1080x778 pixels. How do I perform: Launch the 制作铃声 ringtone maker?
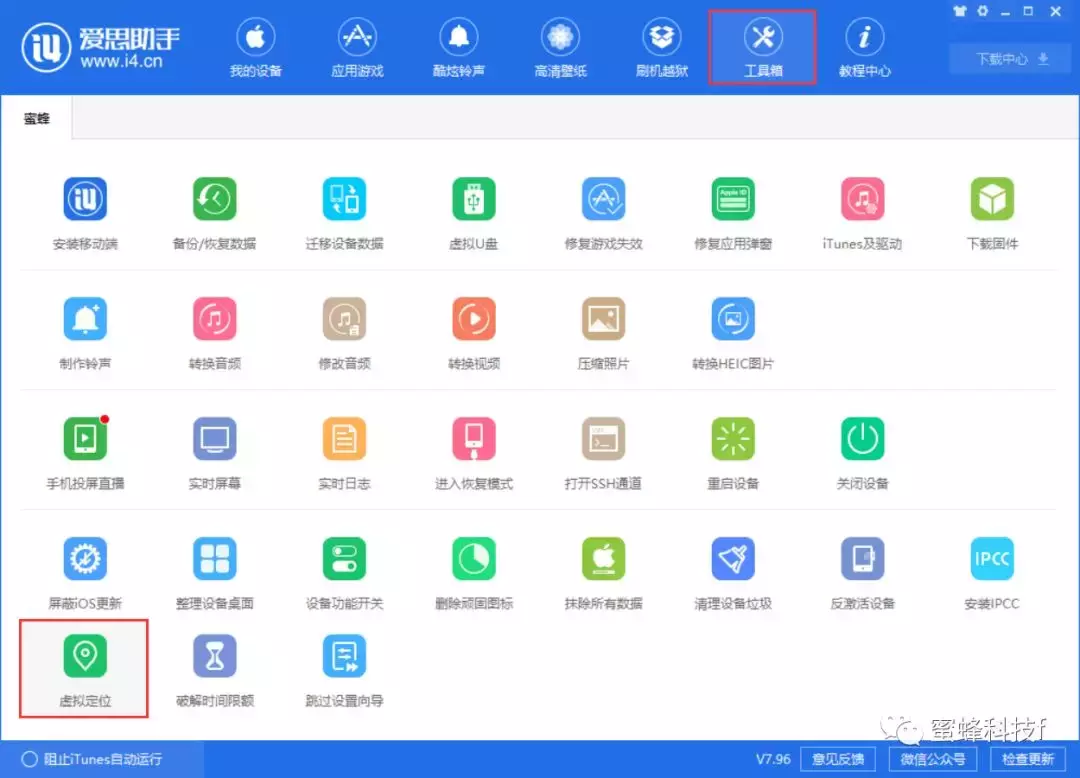(x=85, y=320)
